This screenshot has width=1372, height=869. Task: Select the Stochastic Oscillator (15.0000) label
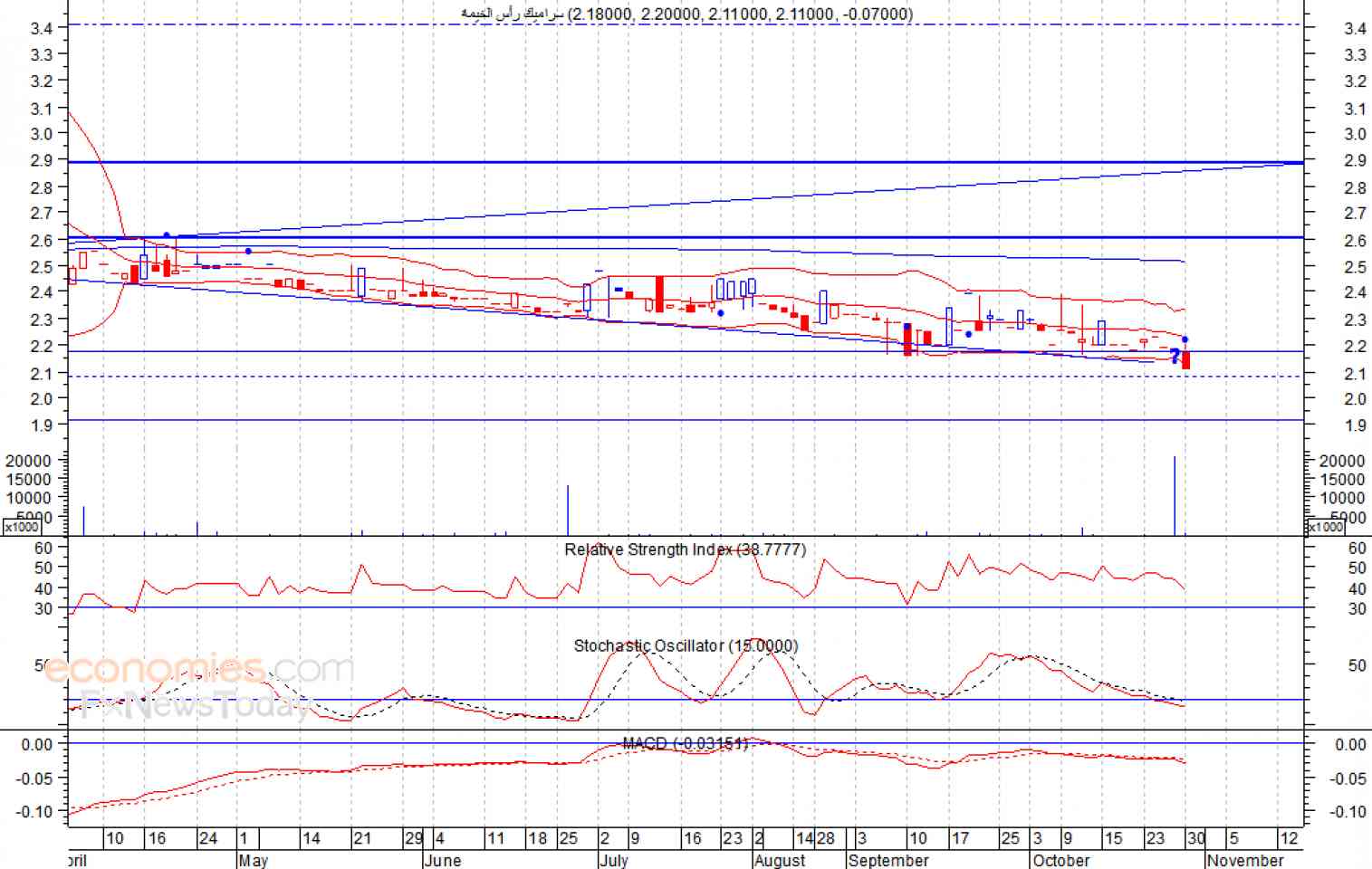coord(686,645)
